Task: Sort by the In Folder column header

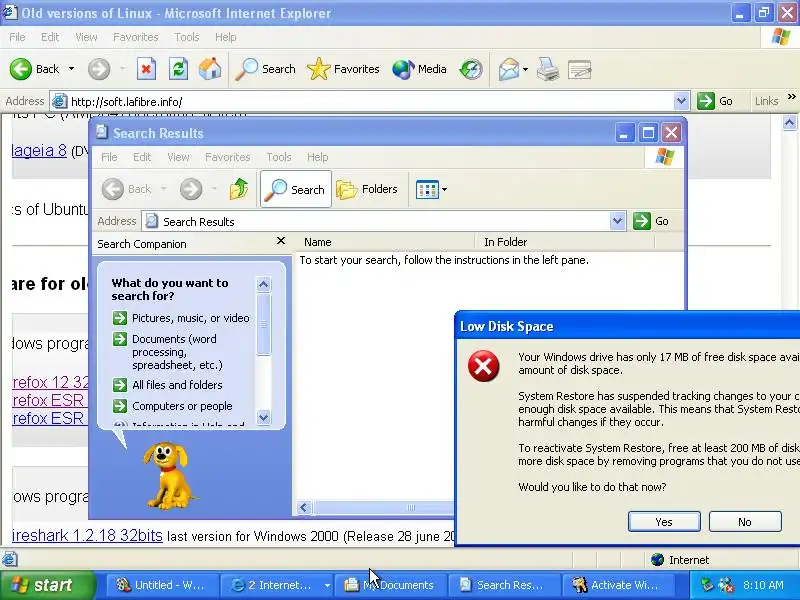Action: tap(565, 242)
